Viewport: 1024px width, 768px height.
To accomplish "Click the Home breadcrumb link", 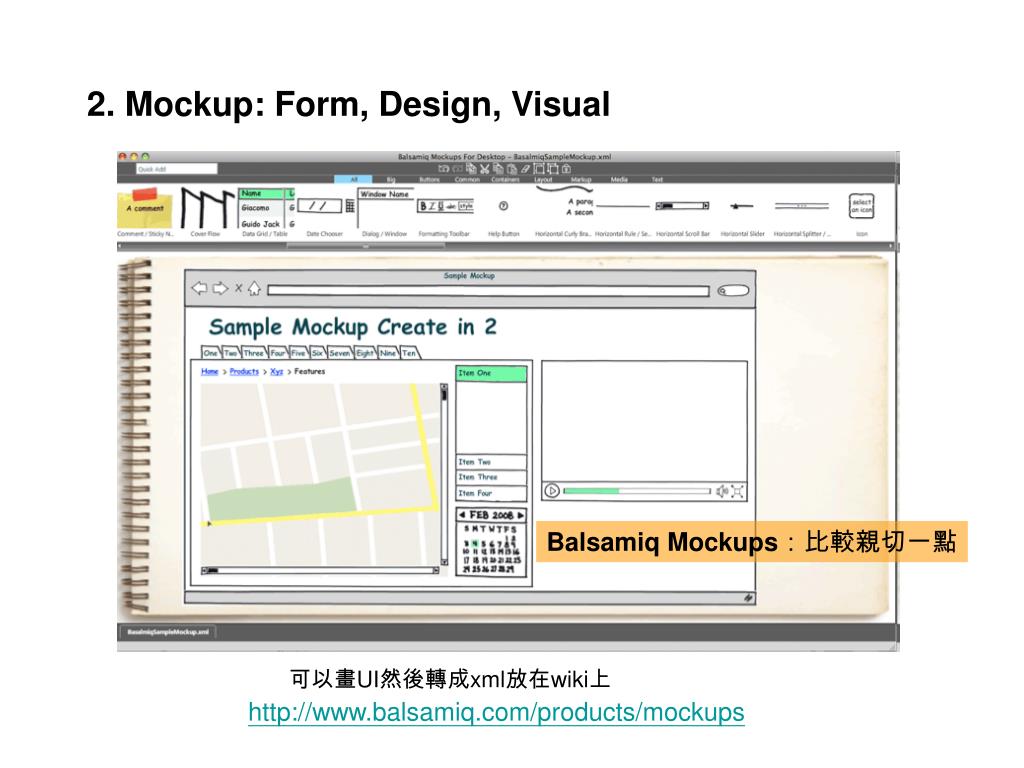I will tap(210, 371).
